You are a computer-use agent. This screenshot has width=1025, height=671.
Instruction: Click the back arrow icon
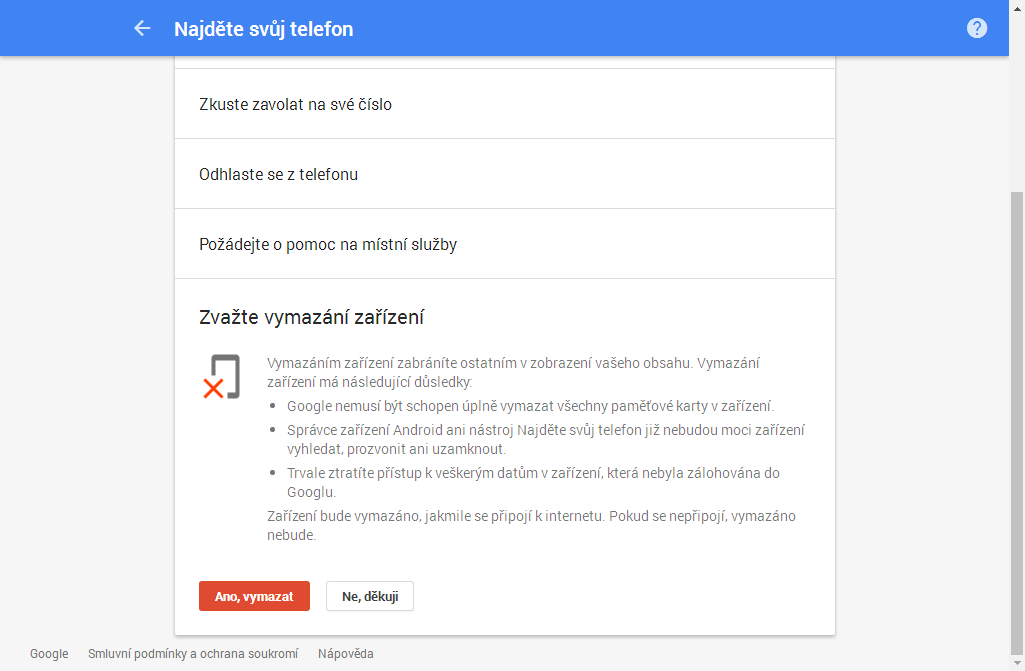[x=142, y=28]
